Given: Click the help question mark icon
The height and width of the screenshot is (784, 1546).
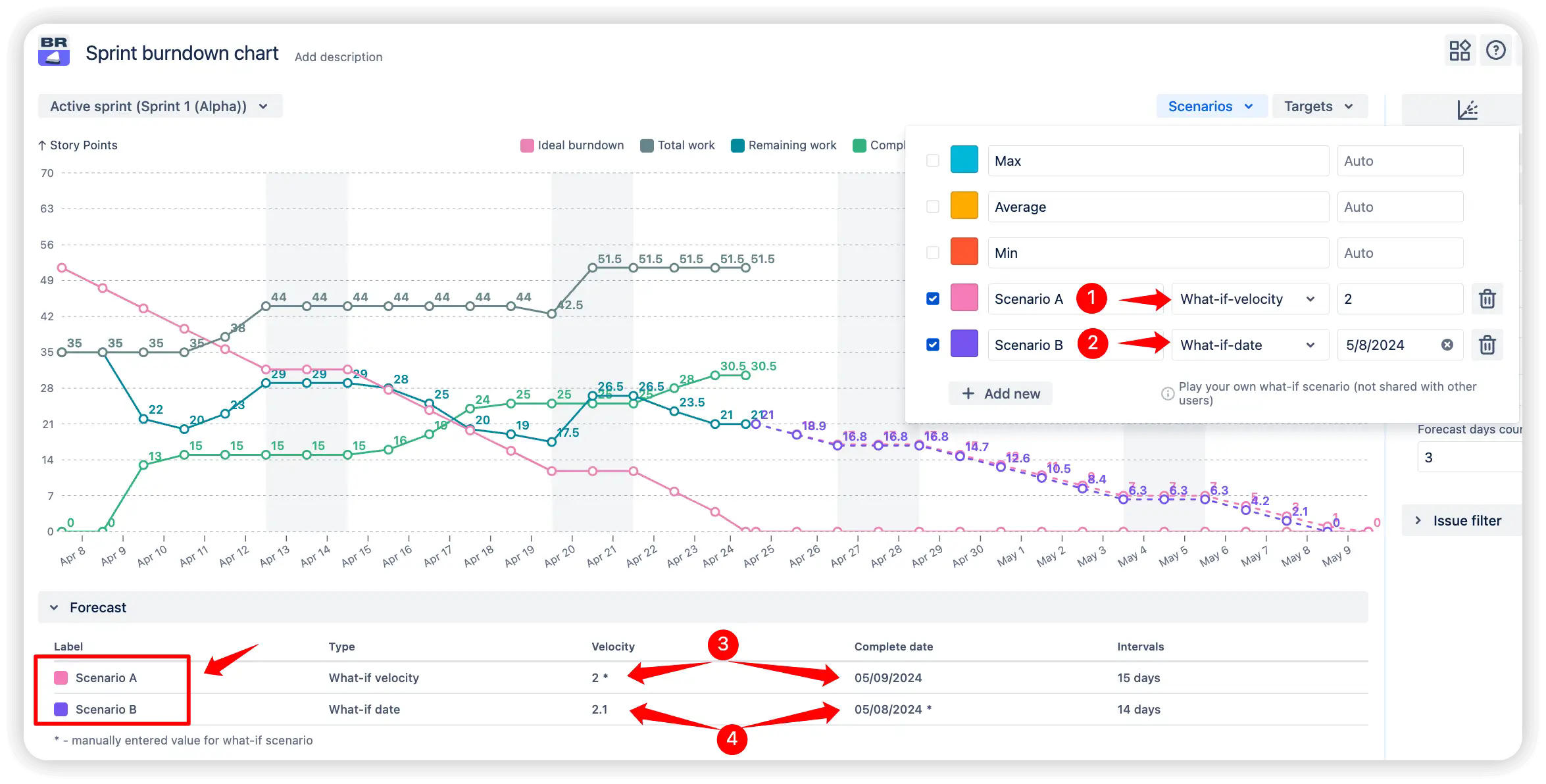Looking at the screenshot, I should (1496, 50).
